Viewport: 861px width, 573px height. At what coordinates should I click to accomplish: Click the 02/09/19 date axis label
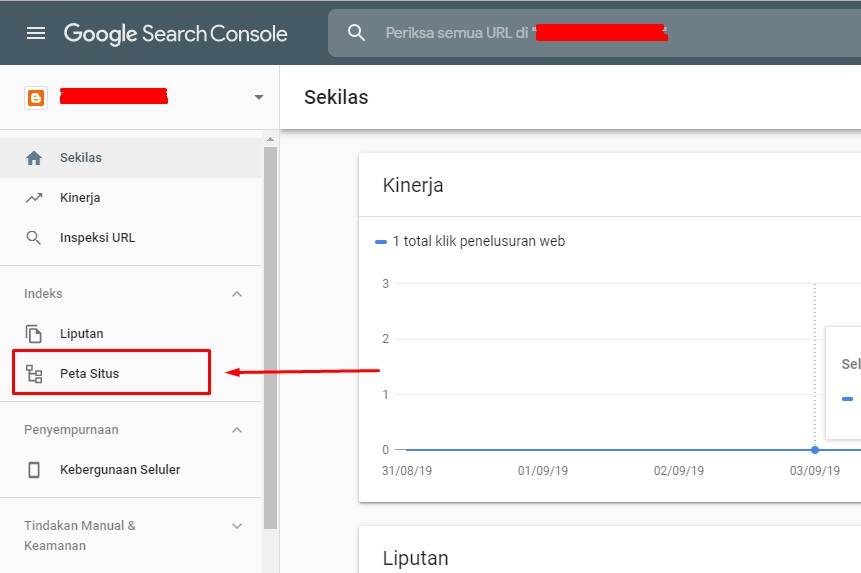(679, 471)
